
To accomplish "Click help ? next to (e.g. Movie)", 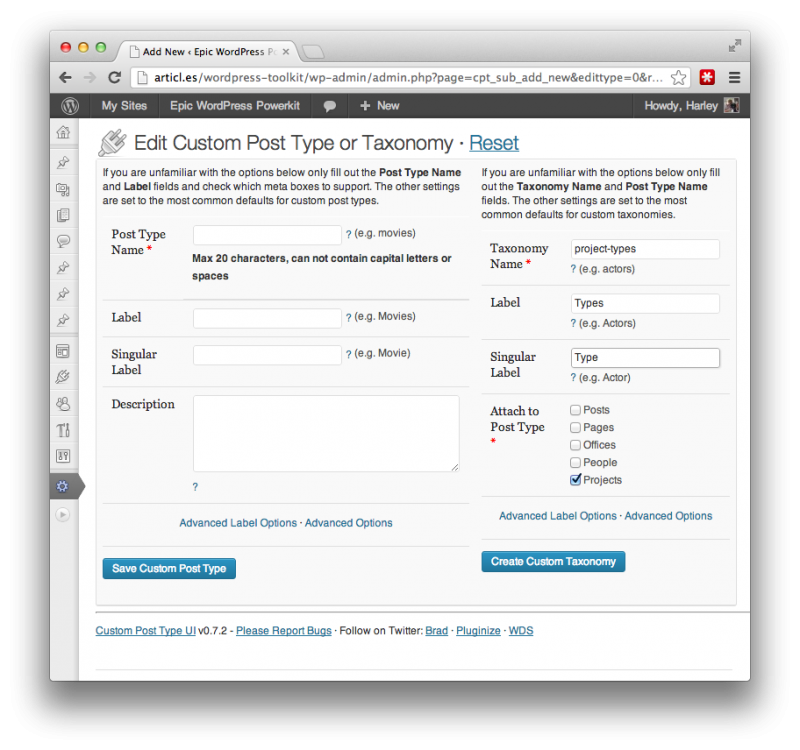I will [x=348, y=354].
